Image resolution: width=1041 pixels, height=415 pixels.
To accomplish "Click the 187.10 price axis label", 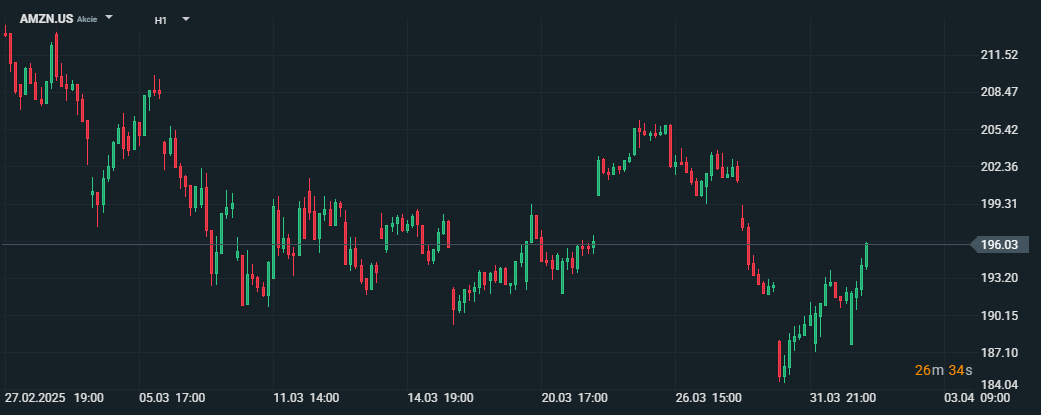I will point(999,353).
